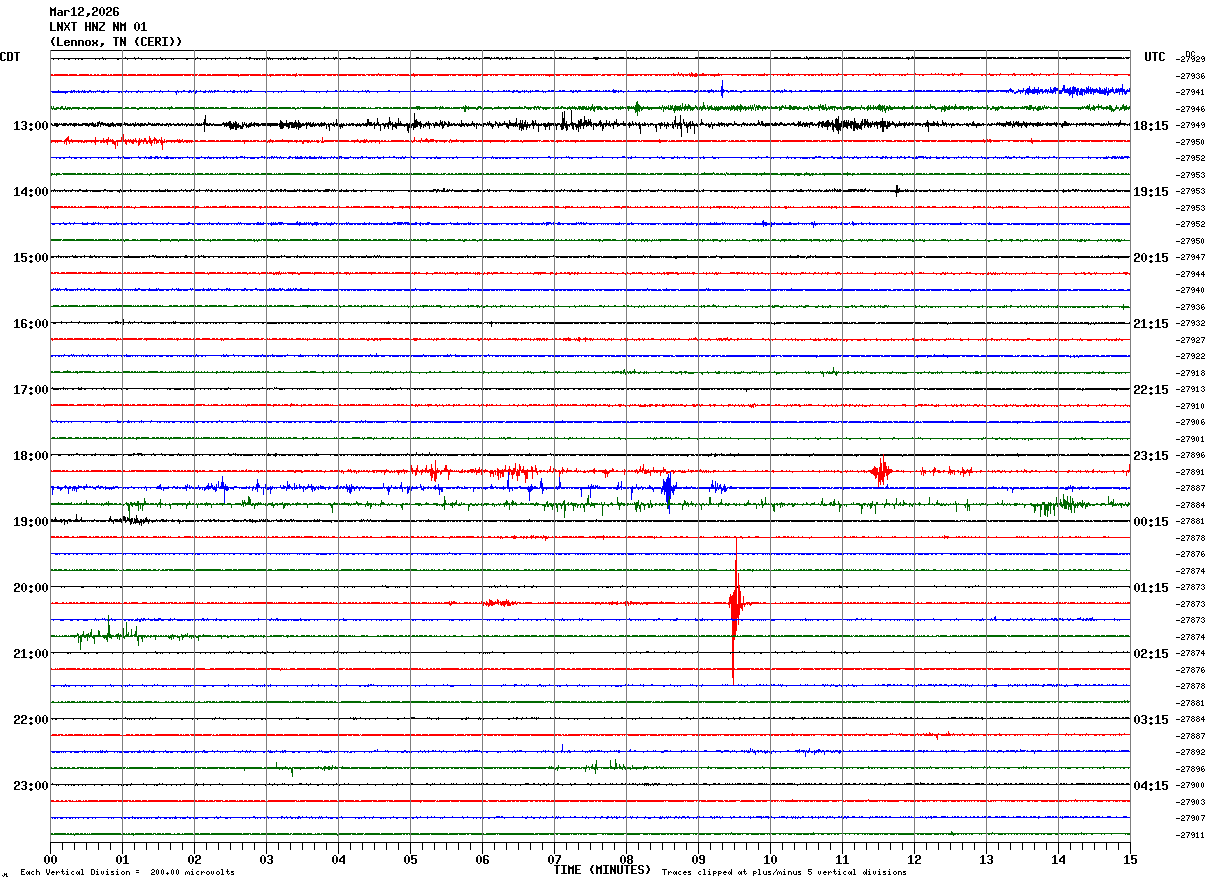Click the Lennox, TN (CERI) location text
1210x886 pixels.
click(116, 42)
